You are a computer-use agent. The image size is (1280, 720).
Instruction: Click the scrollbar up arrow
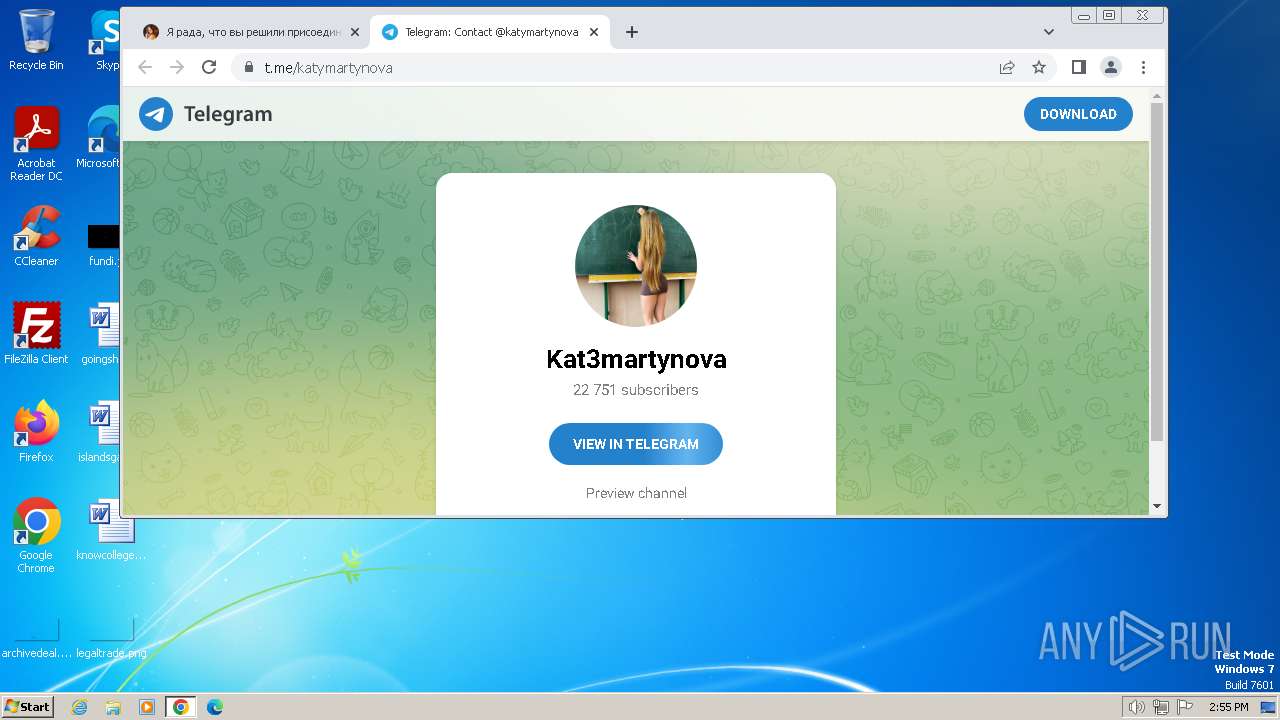[x=1157, y=96]
